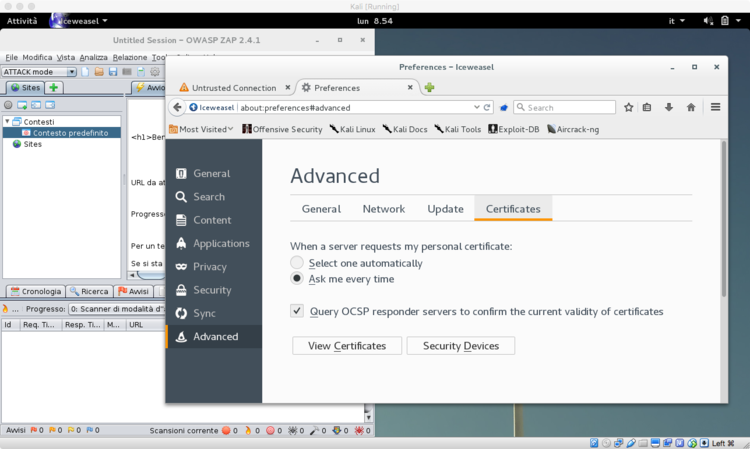
Task: Add new Sites tab with green plus
Action: click(x=53, y=88)
